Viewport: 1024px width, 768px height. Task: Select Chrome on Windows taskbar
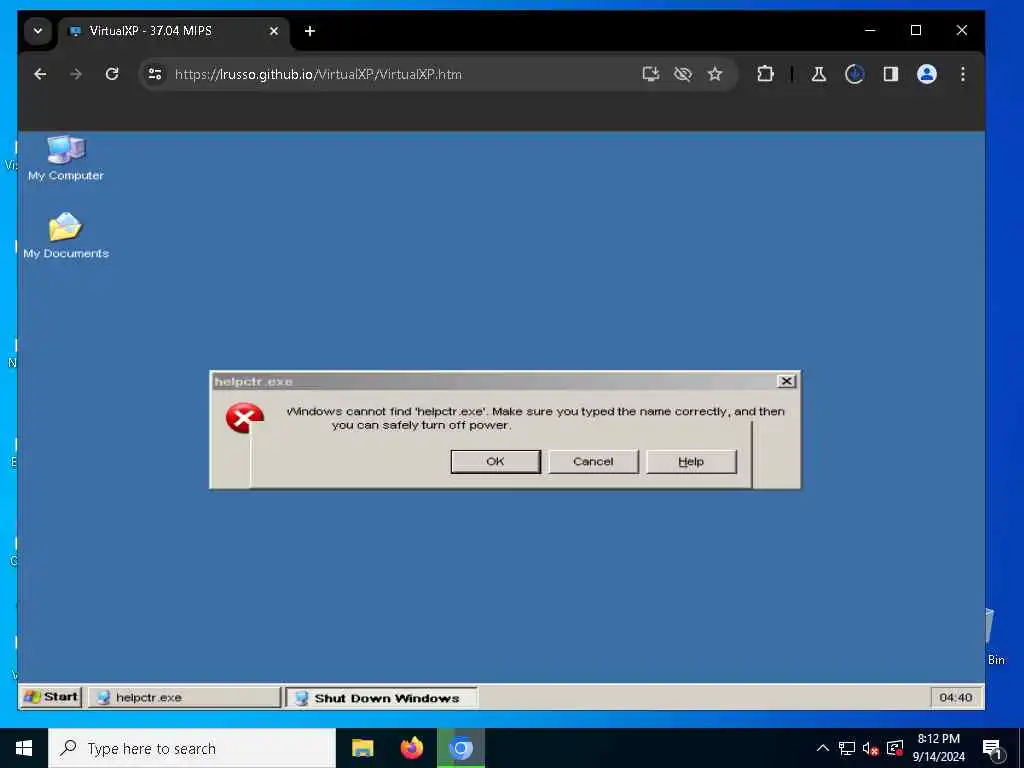point(461,748)
